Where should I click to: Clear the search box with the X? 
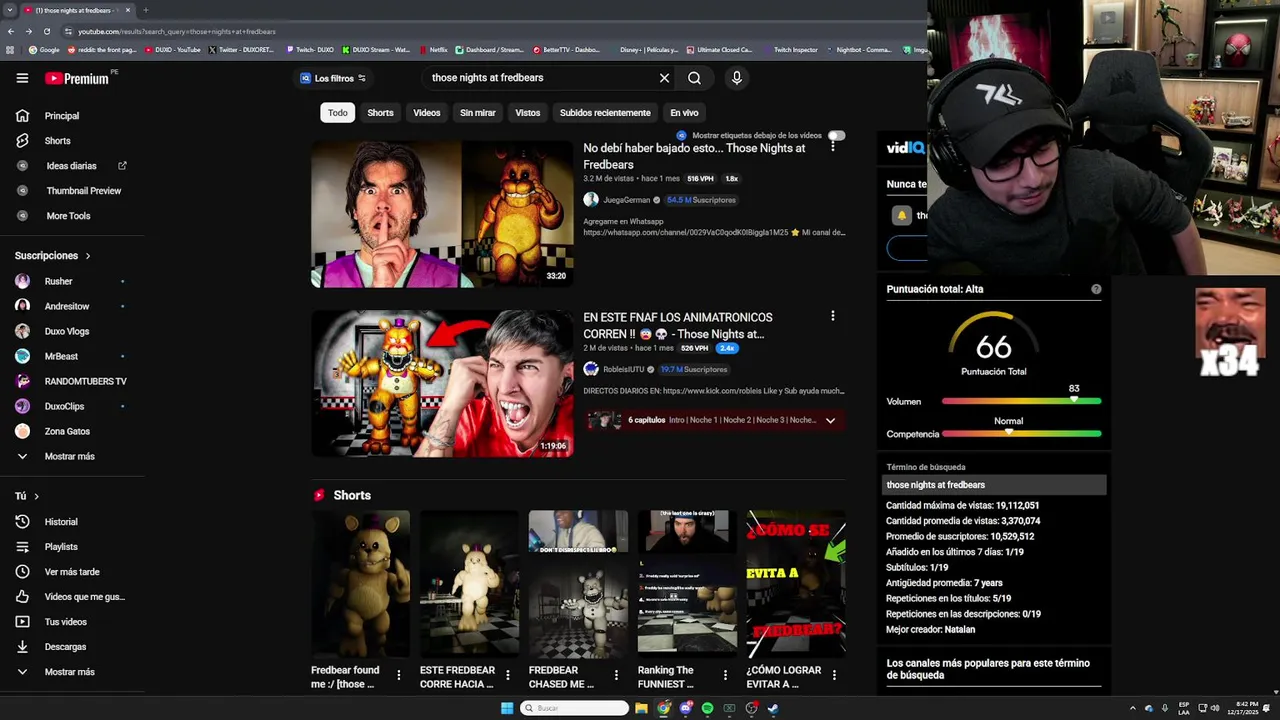pos(664,78)
